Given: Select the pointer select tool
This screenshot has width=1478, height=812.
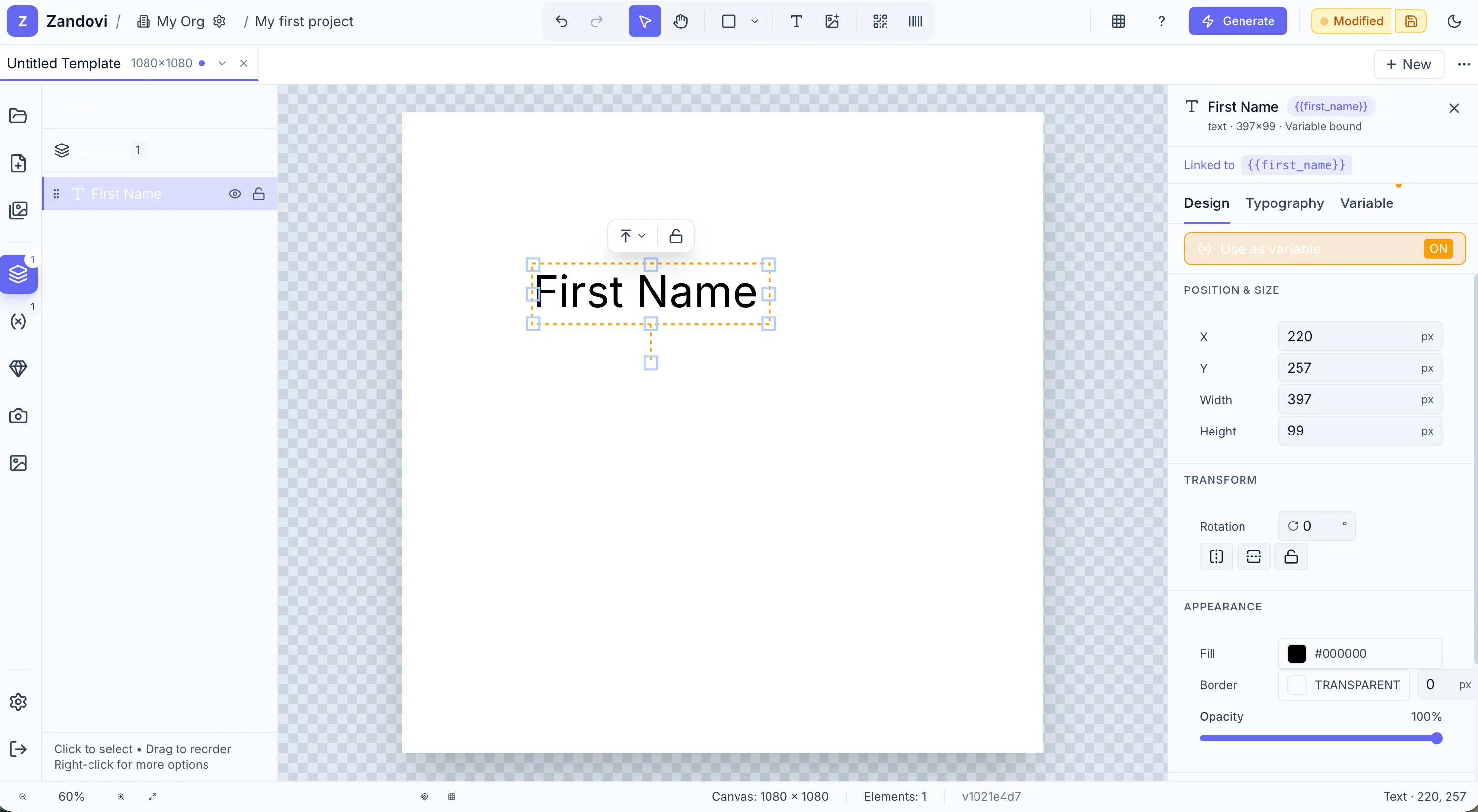Looking at the screenshot, I should 644,21.
